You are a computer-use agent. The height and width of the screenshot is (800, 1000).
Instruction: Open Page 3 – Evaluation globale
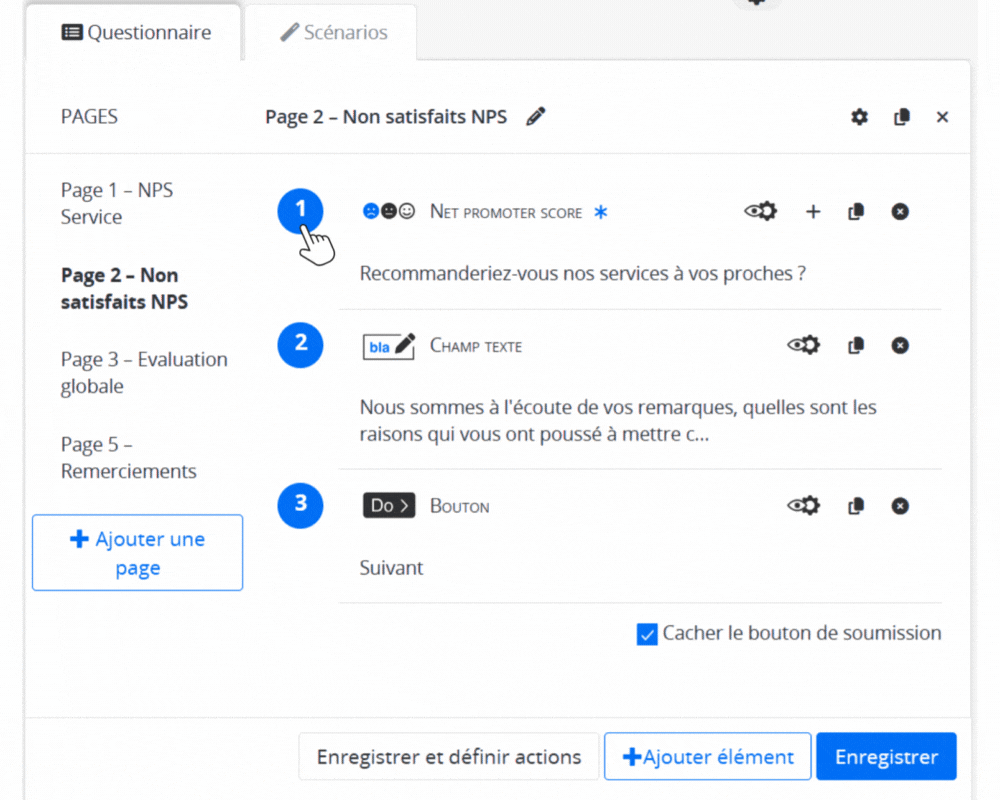coord(144,372)
